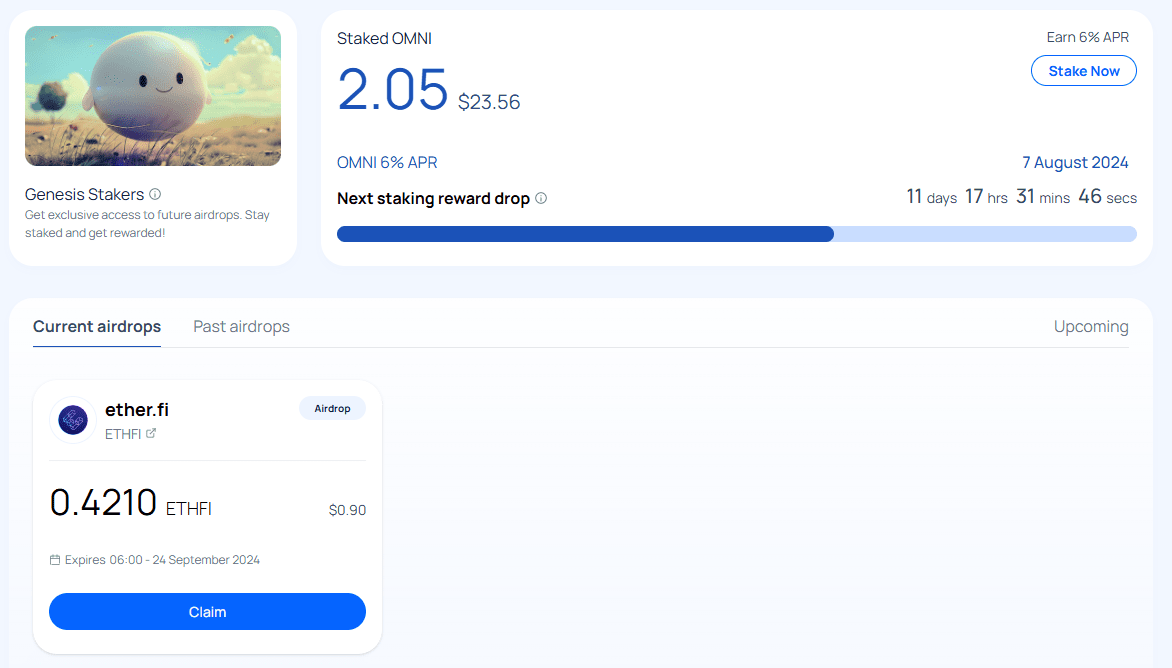Click the ether.fi round logo icon
The image size is (1172, 668).
coord(73,420)
